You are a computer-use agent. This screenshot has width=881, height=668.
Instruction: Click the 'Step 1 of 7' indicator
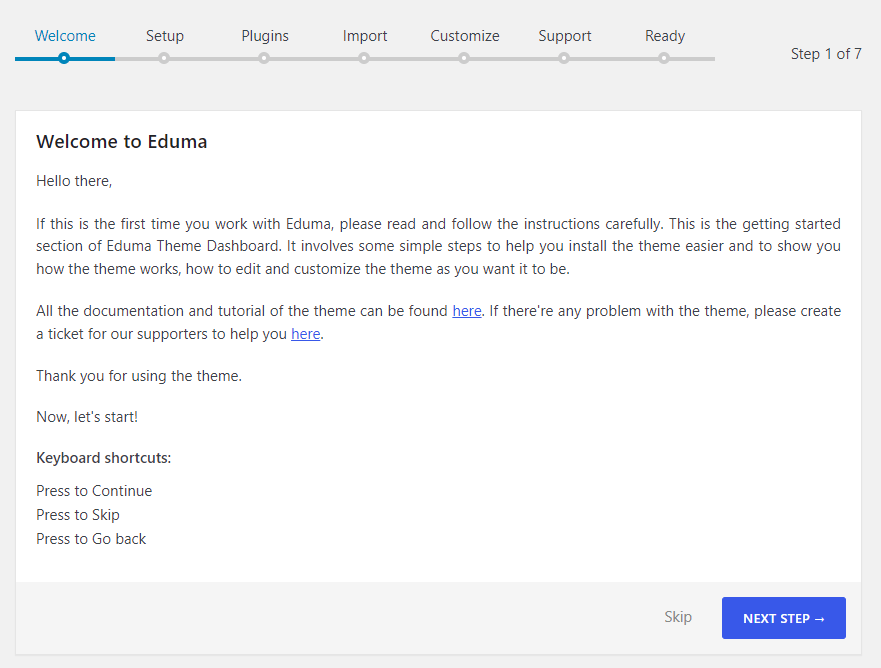(826, 54)
